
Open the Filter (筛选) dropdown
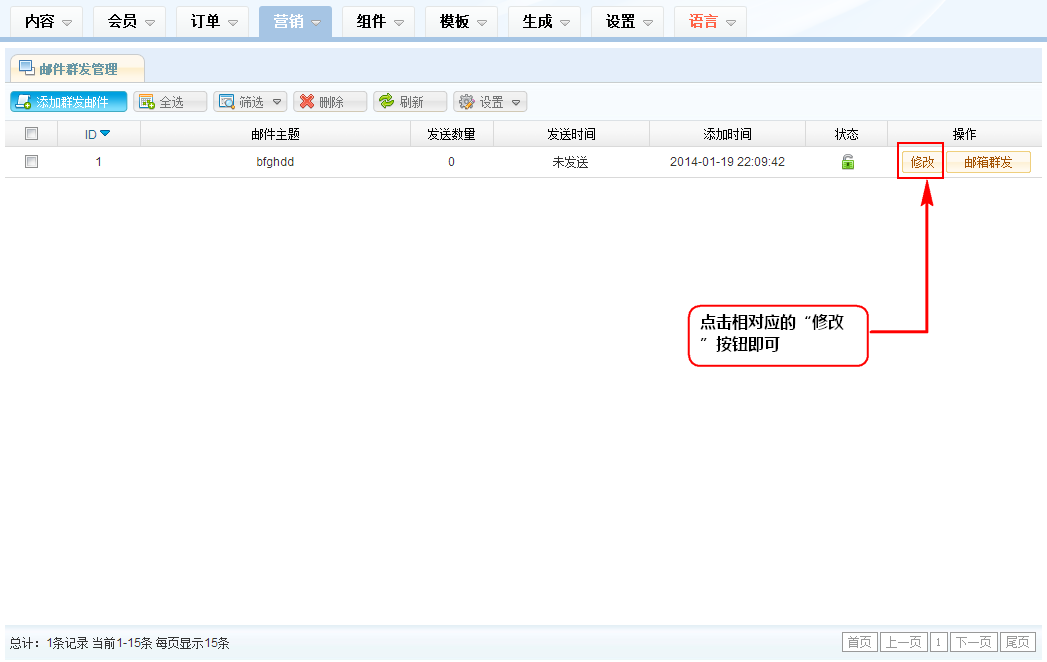tap(250, 102)
